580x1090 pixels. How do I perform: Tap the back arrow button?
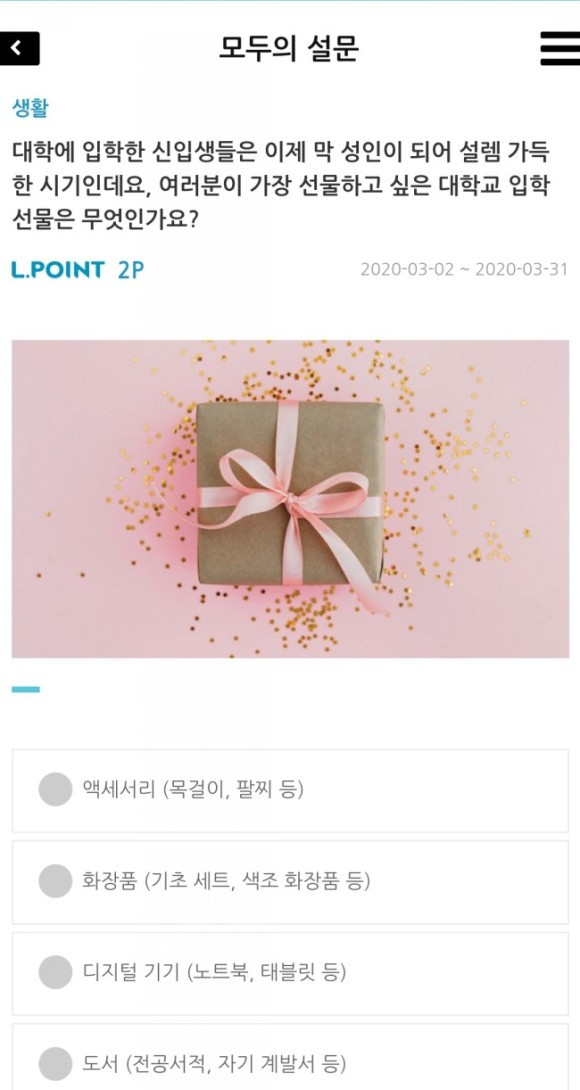[x=19, y=49]
